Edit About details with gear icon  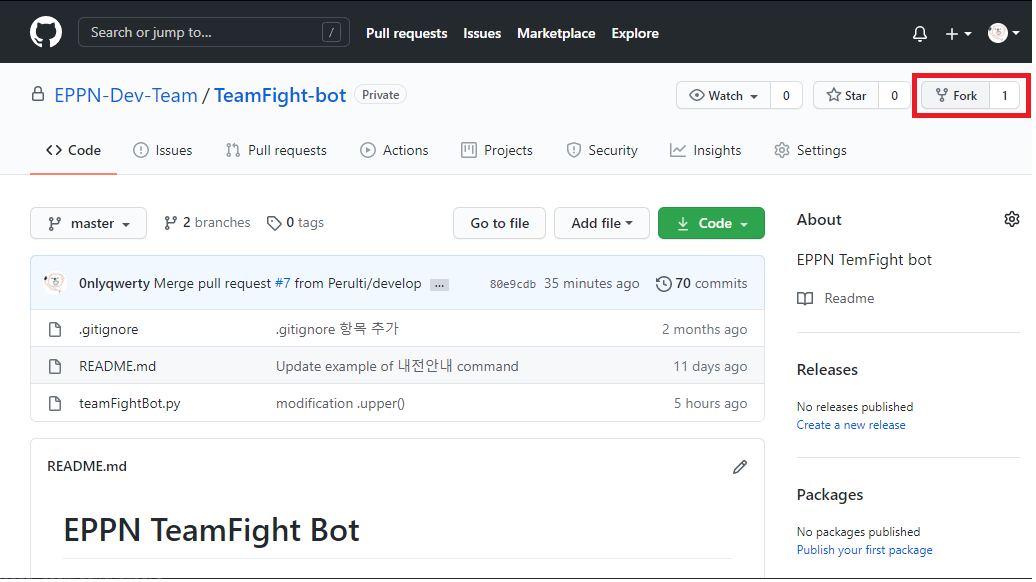point(1012,219)
